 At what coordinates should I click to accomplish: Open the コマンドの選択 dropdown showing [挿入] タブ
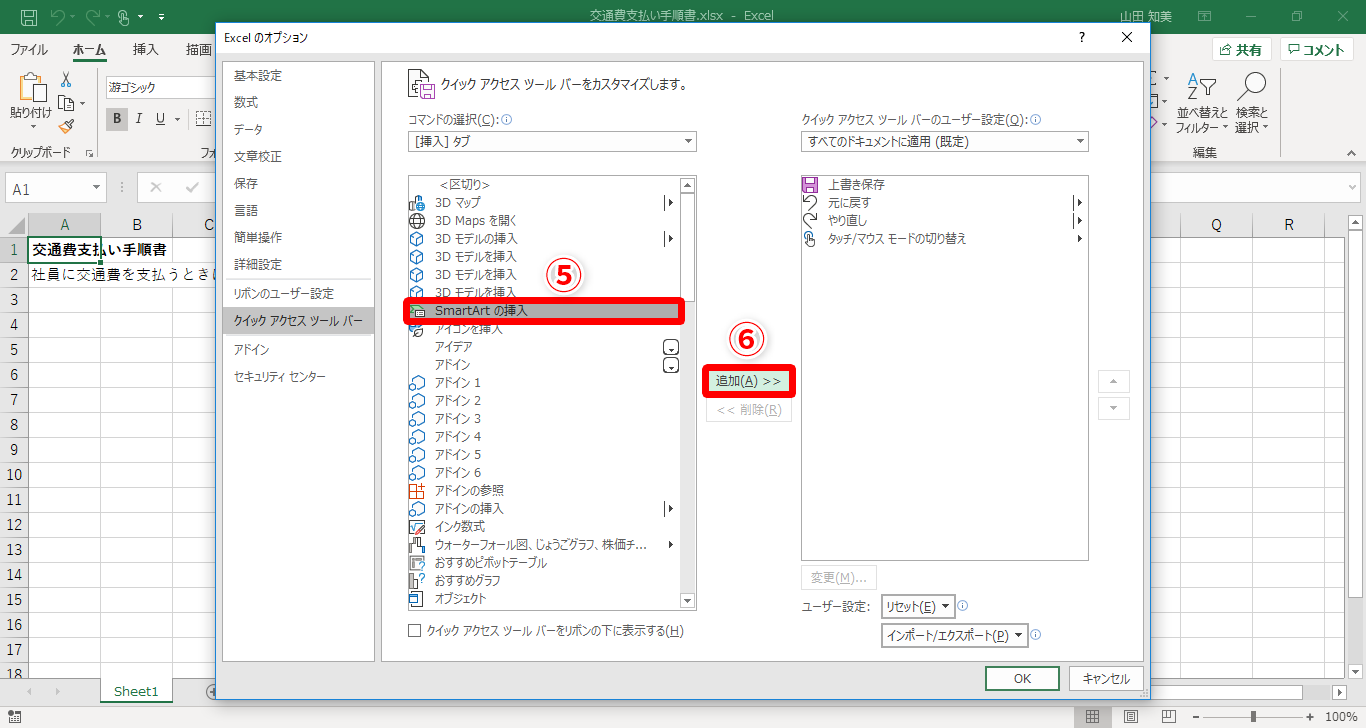point(553,142)
